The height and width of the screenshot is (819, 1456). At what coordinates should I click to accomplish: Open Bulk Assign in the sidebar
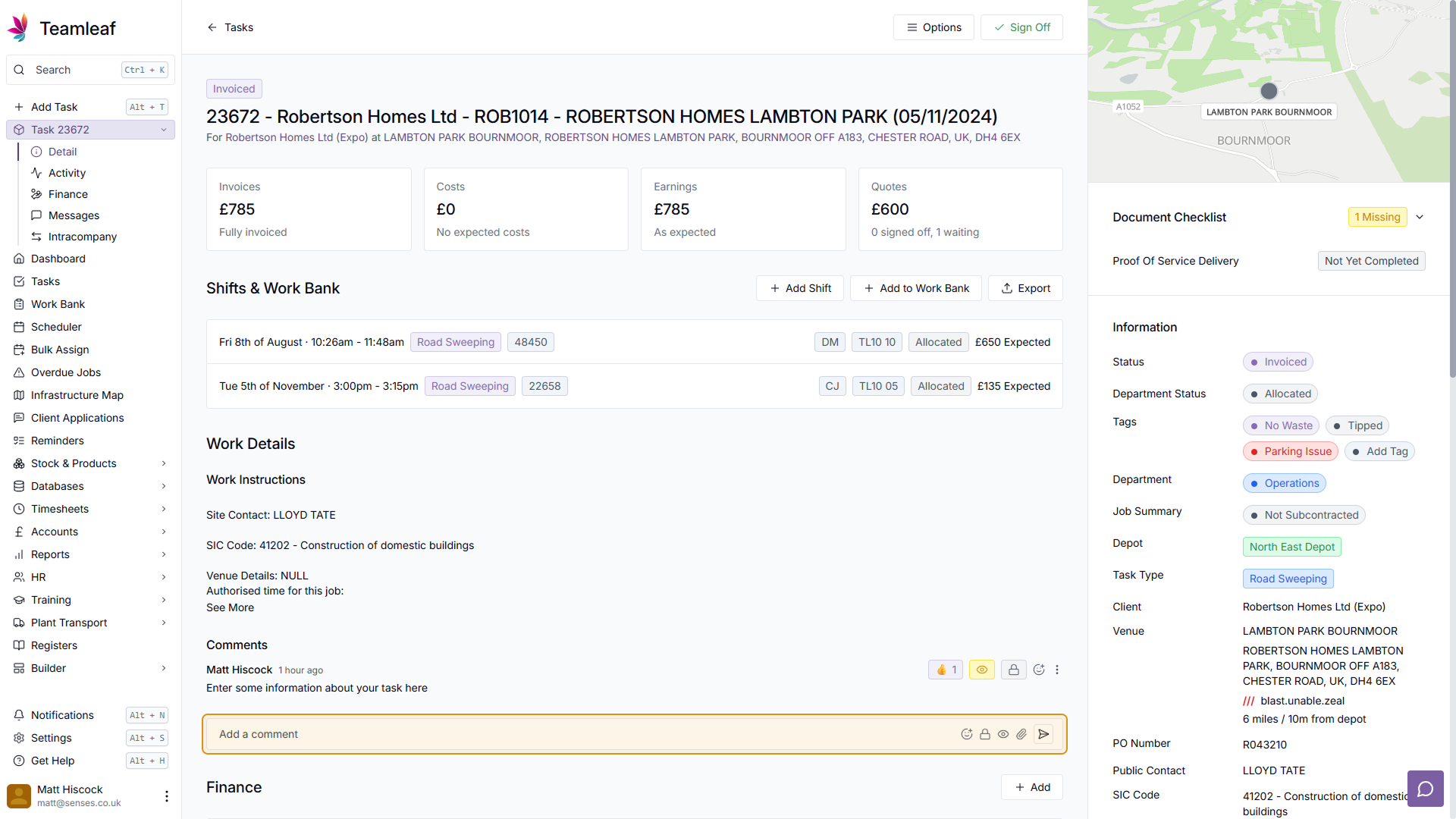[90, 350]
